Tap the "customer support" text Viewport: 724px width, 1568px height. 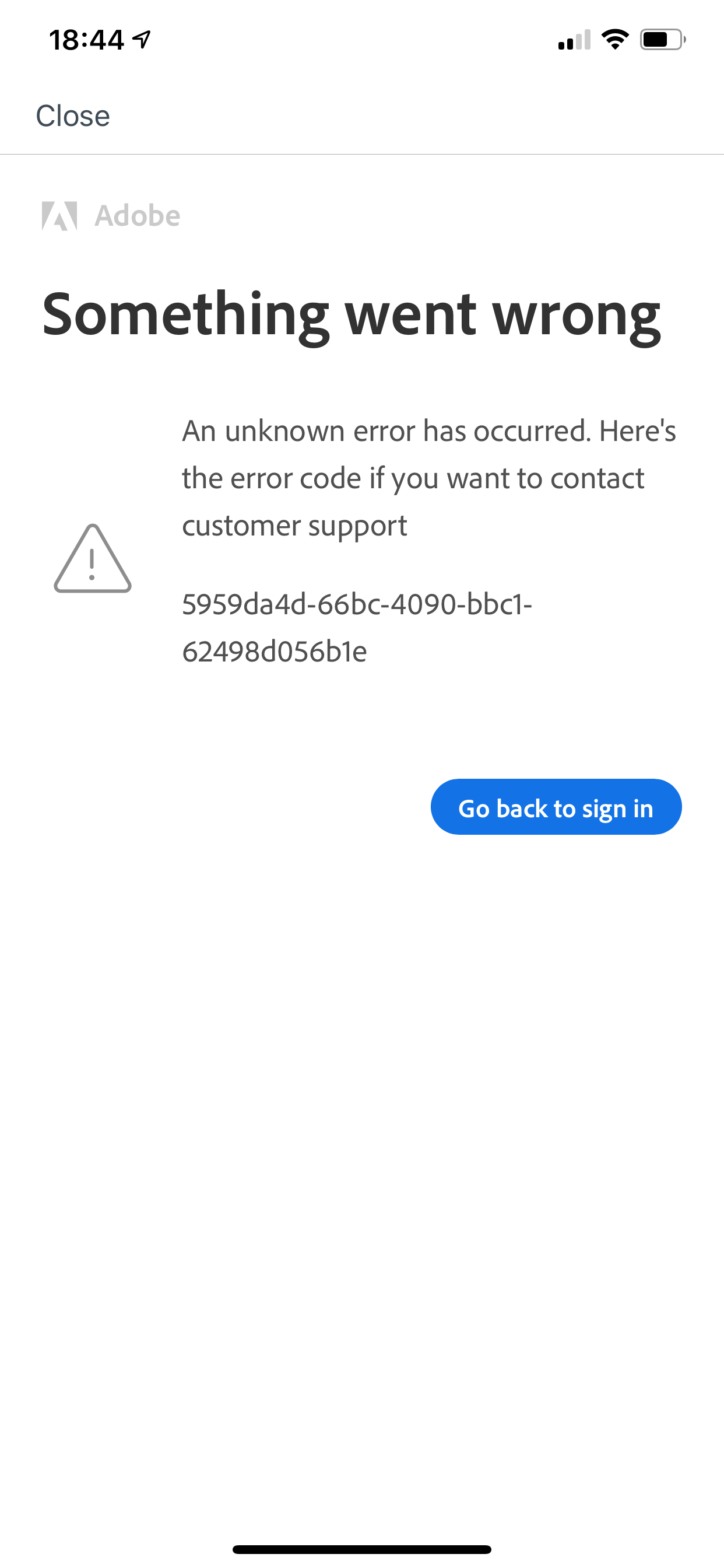pyautogui.click(x=294, y=526)
